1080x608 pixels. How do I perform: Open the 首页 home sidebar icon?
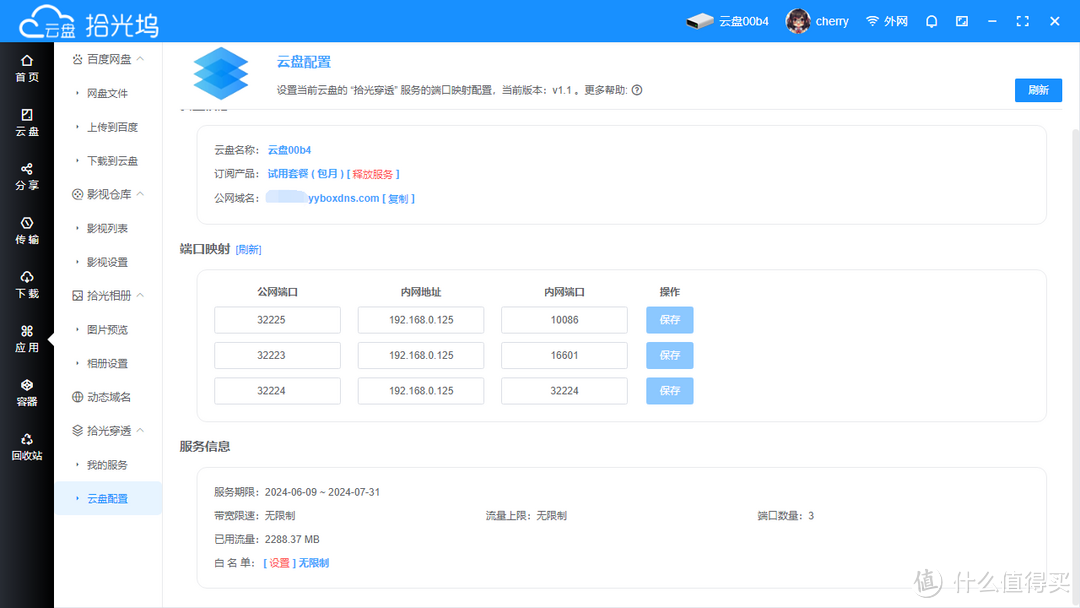(x=27, y=68)
